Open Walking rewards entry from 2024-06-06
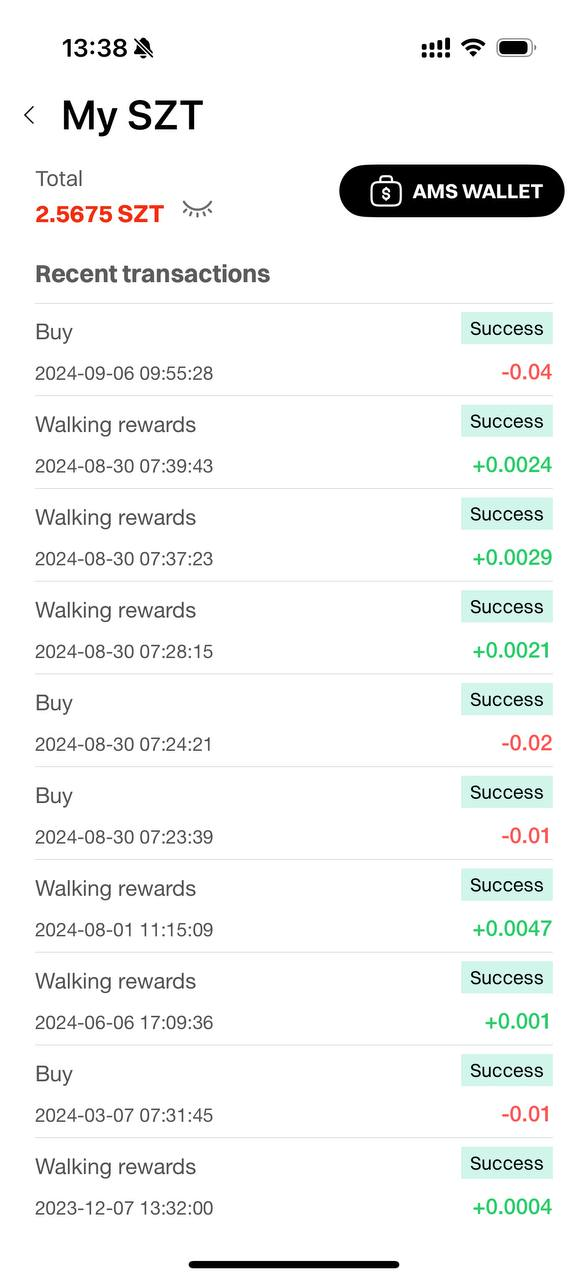 coord(294,1000)
